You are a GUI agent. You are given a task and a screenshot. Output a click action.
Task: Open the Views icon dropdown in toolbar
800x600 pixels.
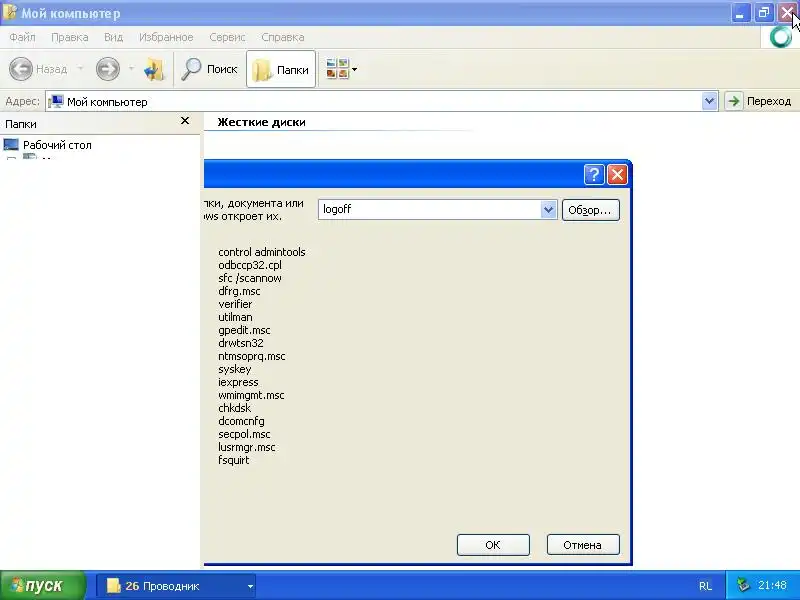pyautogui.click(x=341, y=69)
